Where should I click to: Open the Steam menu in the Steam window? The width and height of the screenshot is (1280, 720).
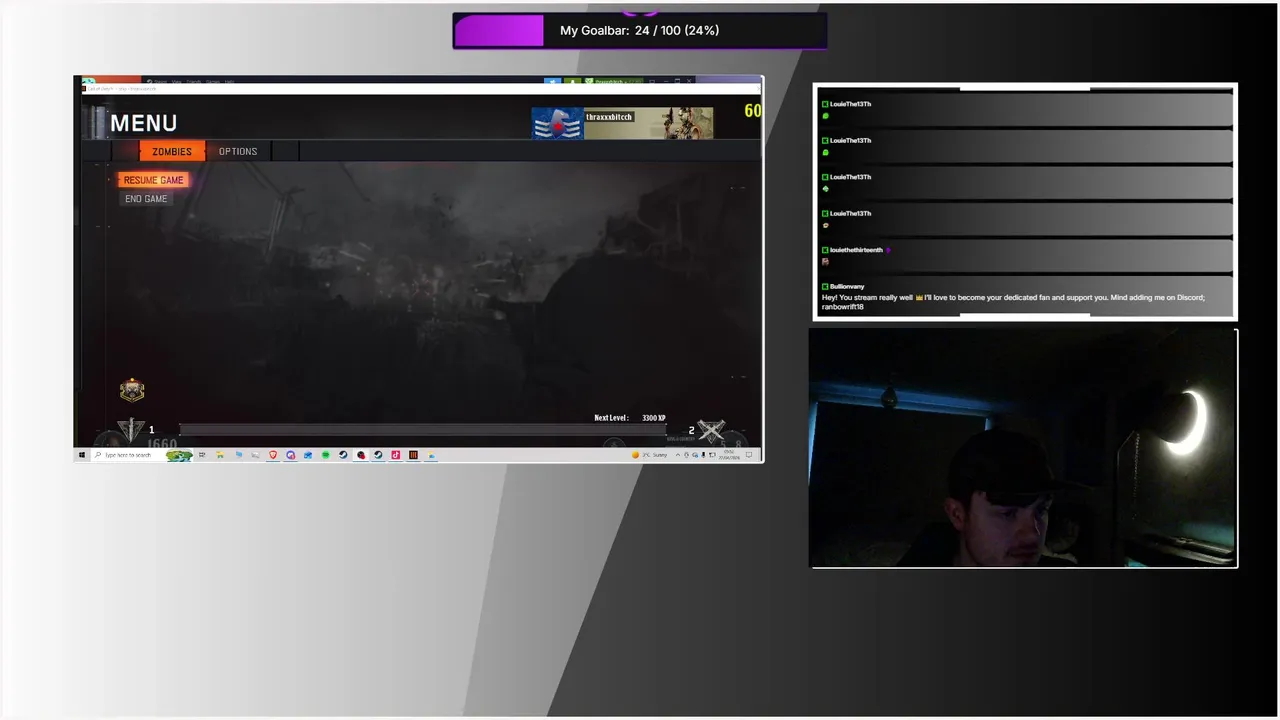[x=160, y=82]
